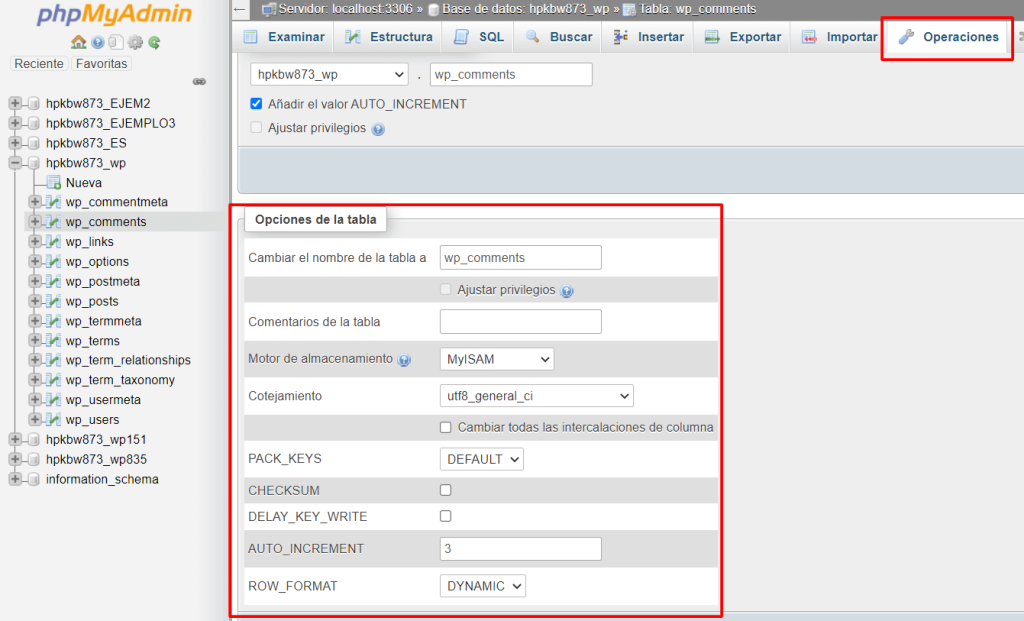This screenshot has height=621, width=1024.
Task: Open phpMyAdmin settings via gear icon
Action: (134, 42)
